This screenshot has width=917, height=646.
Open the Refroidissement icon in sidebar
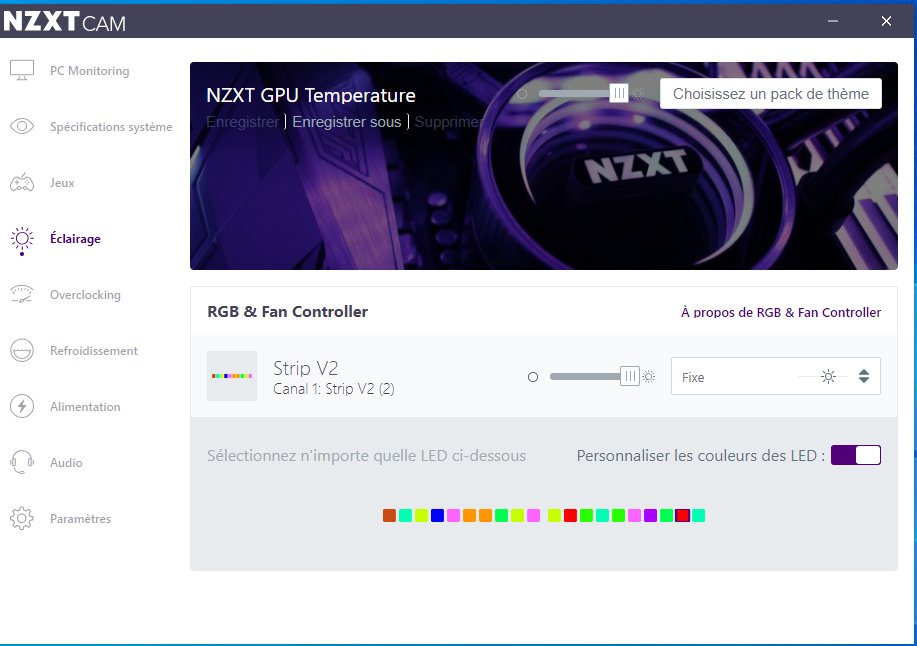click(x=22, y=351)
